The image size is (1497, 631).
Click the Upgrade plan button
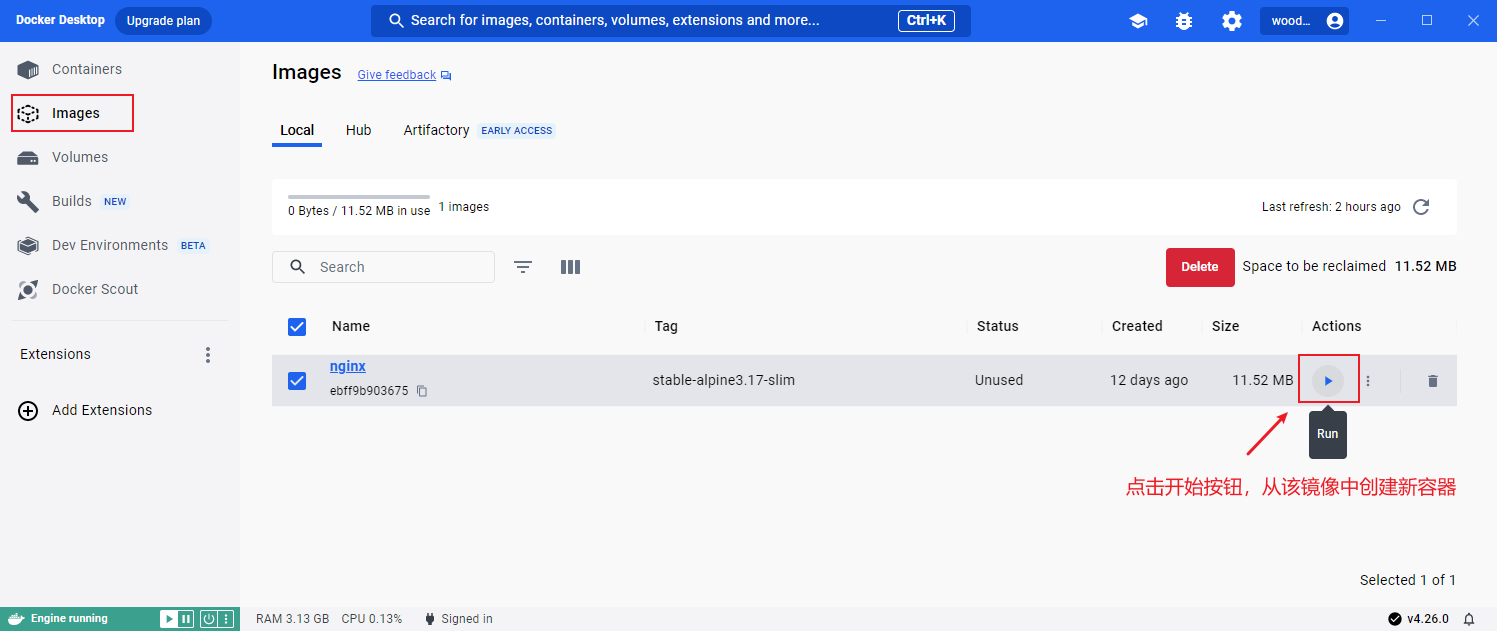pyautogui.click(x=163, y=21)
